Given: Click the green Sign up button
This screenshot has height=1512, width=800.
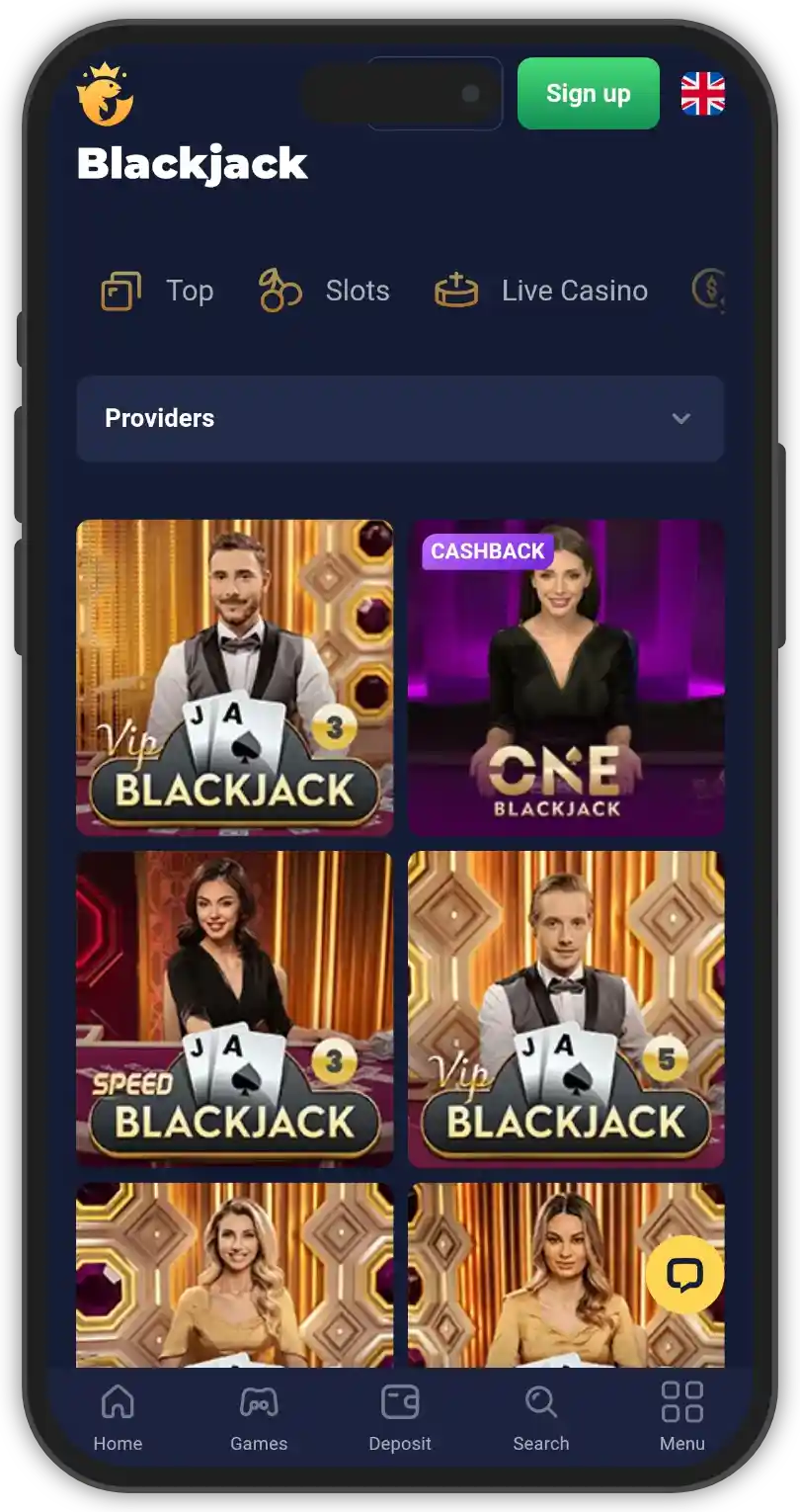Looking at the screenshot, I should point(589,93).
